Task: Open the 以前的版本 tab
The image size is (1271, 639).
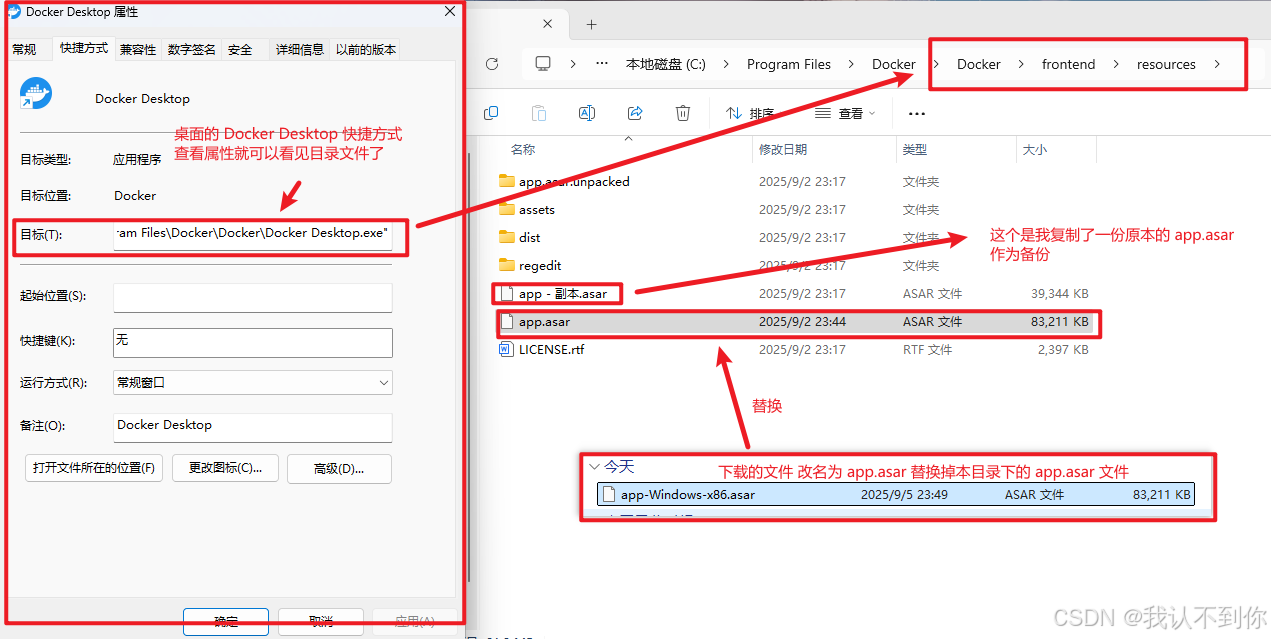Action: tap(366, 49)
